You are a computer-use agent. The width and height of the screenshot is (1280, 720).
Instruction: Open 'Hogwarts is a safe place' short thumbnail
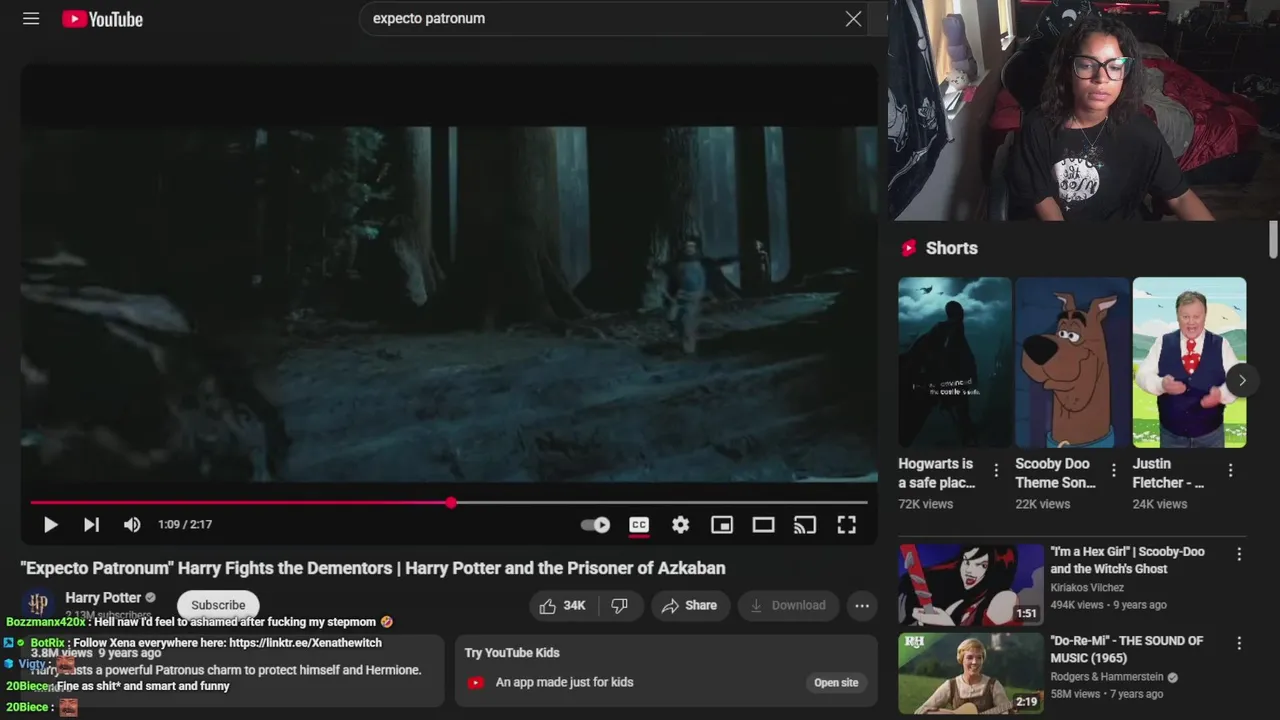coord(955,362)
